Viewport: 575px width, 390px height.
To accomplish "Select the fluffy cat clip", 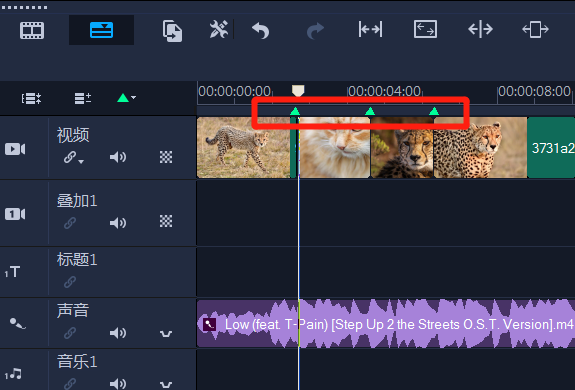I will 334,148.
